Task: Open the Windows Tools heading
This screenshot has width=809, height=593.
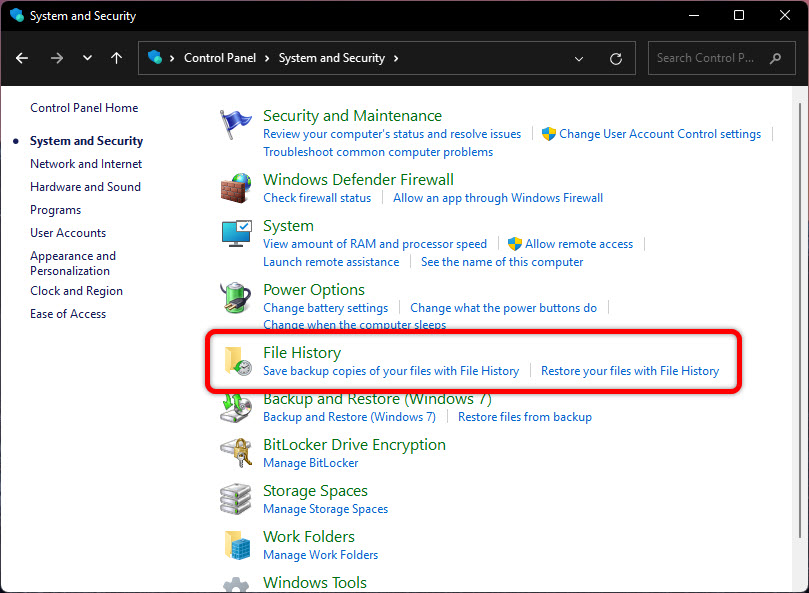Action: tap(315, 583)
